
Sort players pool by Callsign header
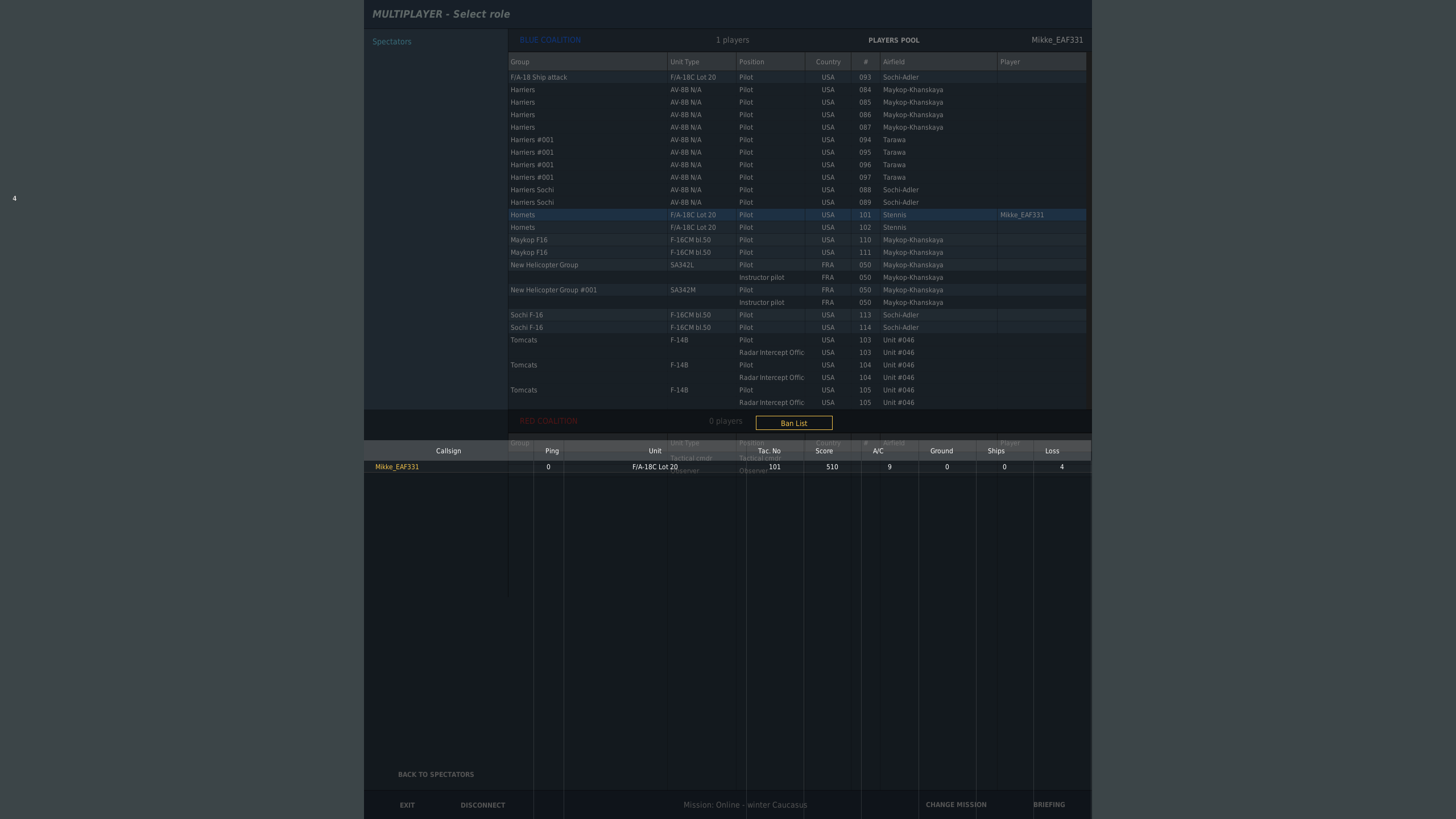click(x=448, y=451)
